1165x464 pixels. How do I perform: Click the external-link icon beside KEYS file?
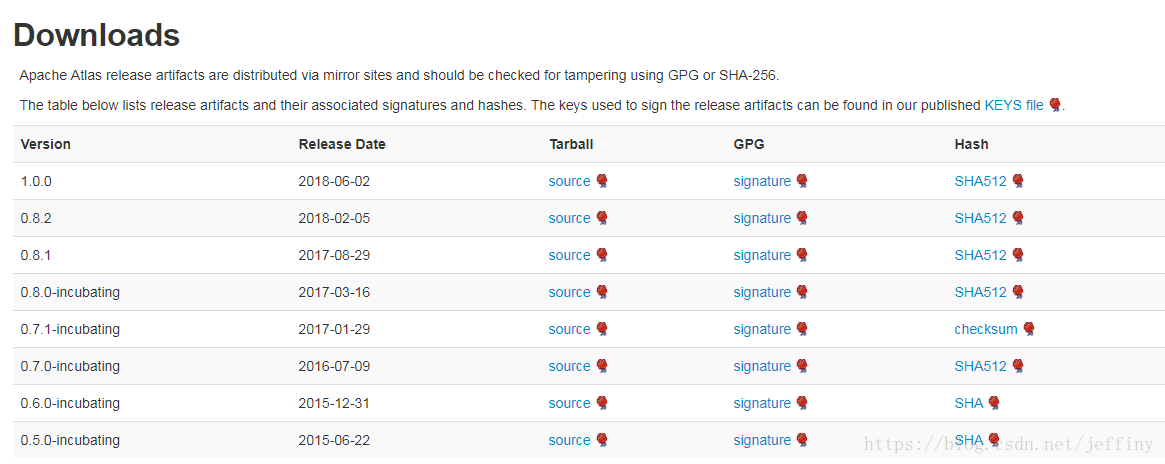coord(1054,105)
